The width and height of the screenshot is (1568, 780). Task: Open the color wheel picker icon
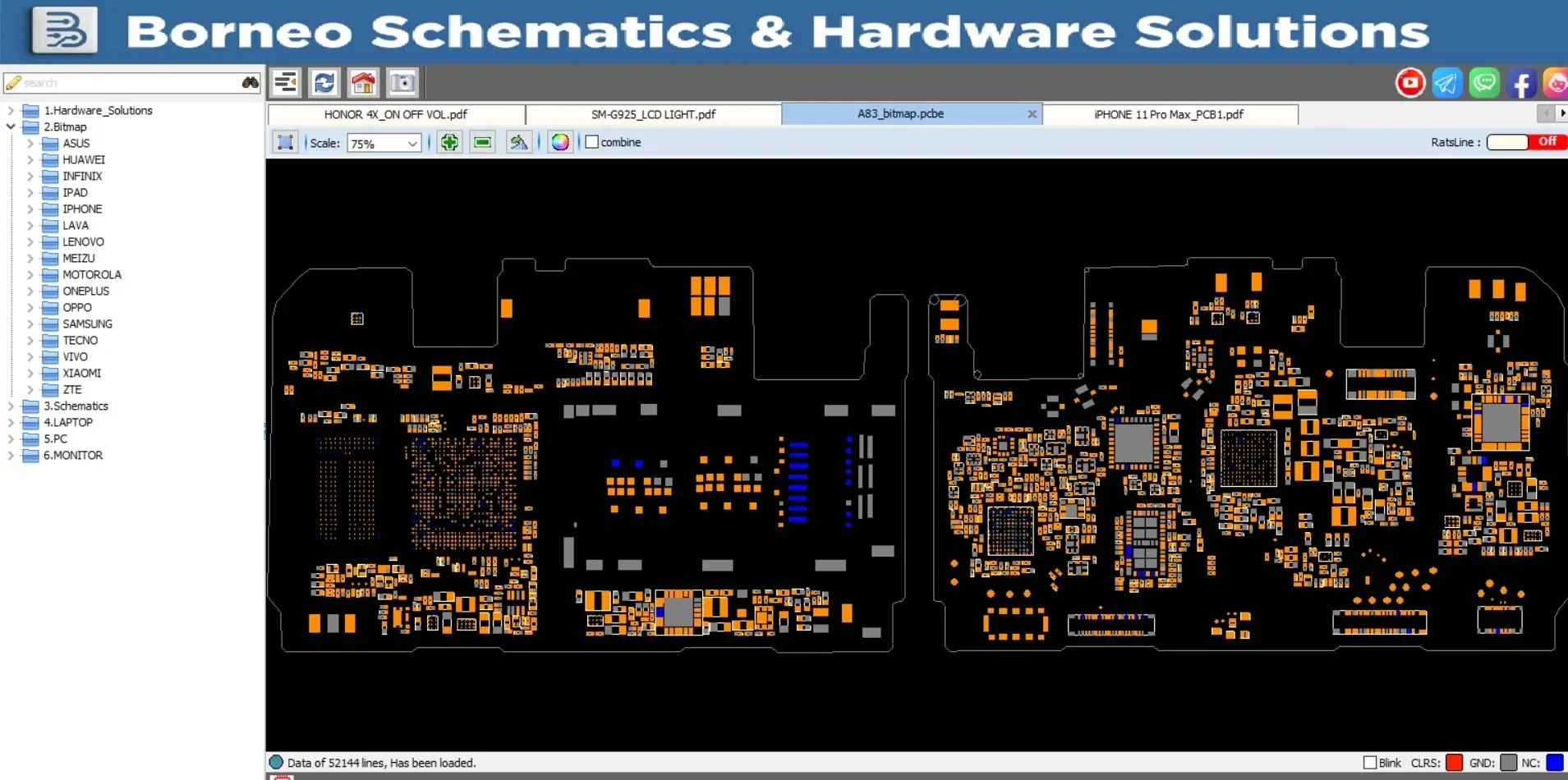pyautogui.click(x=560, y=143)
